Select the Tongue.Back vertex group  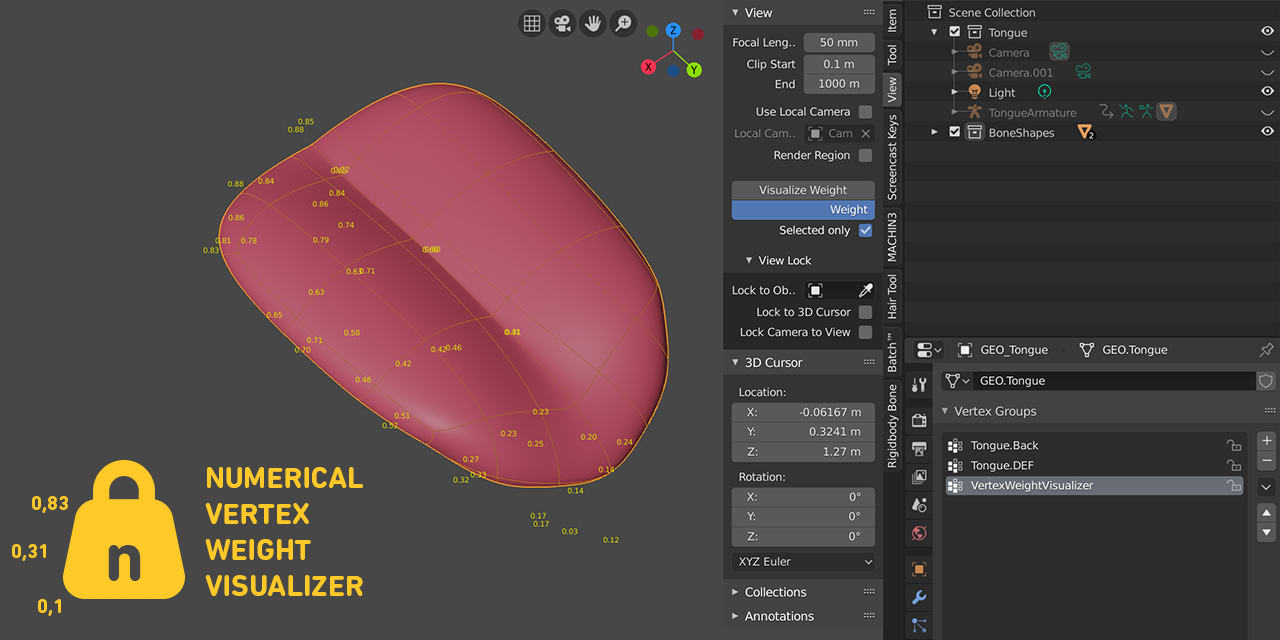point(1004,446)
